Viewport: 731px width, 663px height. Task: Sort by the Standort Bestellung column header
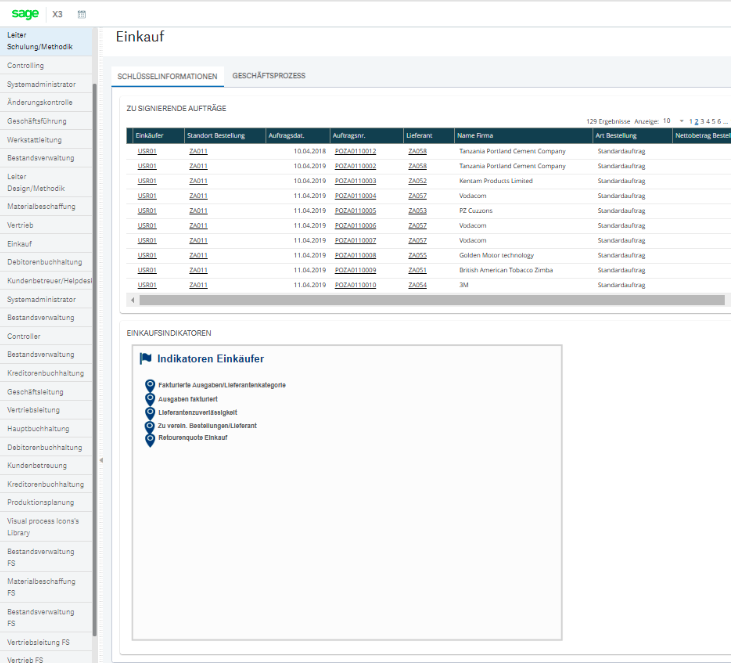coord(225,136)
